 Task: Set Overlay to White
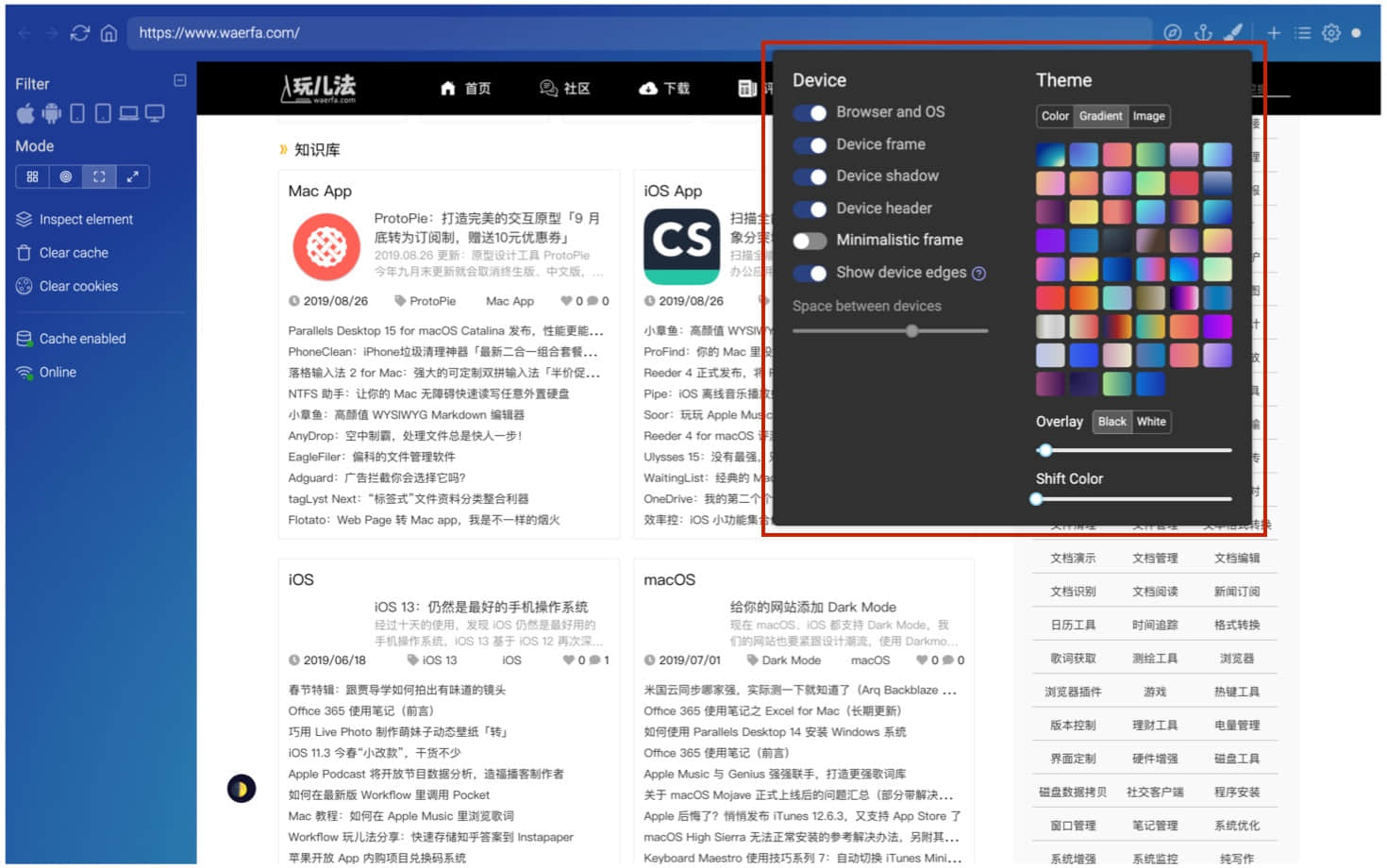1151,422
